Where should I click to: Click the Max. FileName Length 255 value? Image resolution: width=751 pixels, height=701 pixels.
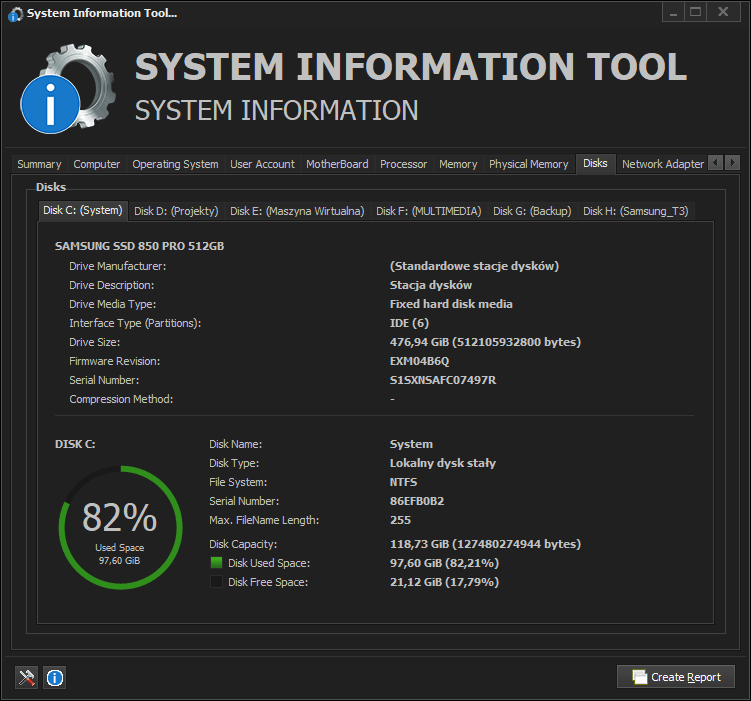[400, 520]
